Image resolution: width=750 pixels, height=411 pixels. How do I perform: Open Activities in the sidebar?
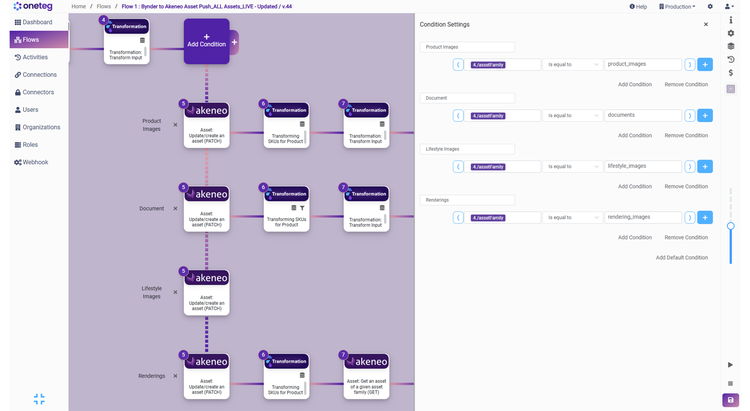pos(35,57)
